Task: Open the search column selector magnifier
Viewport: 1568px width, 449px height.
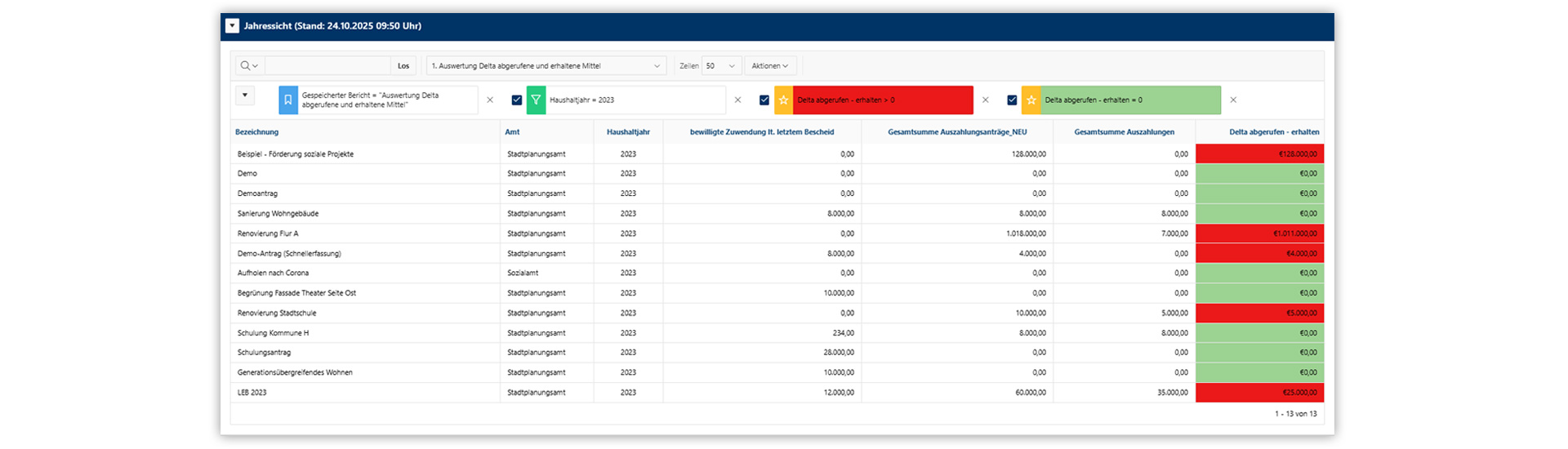Action: pos(248,66)
